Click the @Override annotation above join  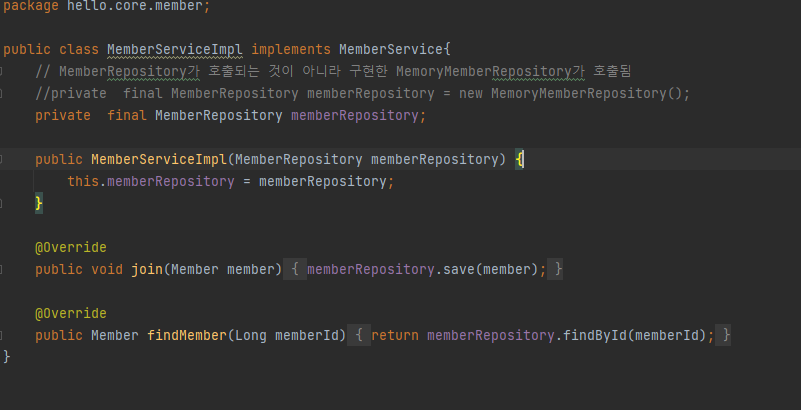tap(70, 248)
